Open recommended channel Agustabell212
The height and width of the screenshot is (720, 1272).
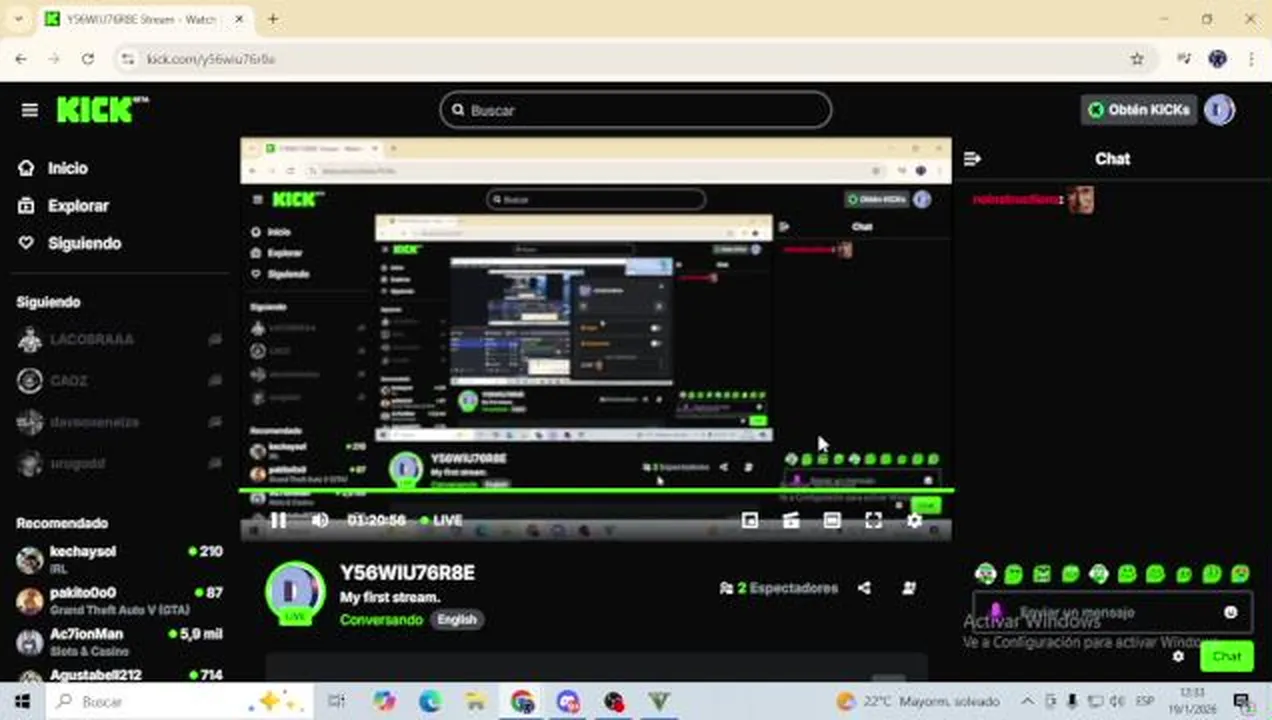coord(120,675)
